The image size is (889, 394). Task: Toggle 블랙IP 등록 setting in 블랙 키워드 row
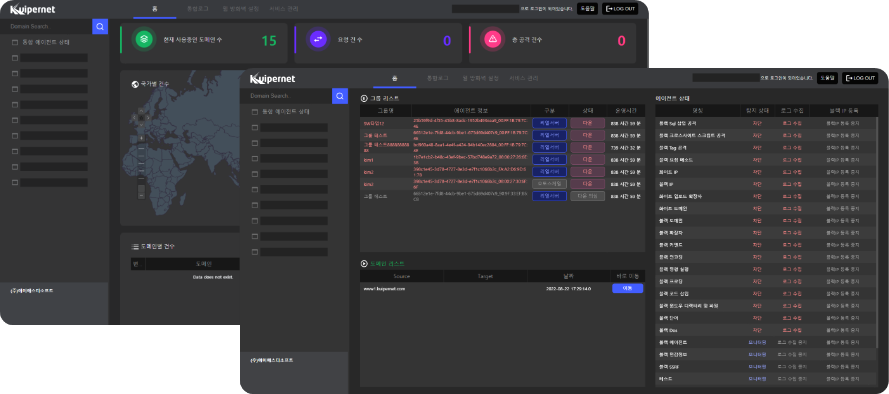[843, 245]
